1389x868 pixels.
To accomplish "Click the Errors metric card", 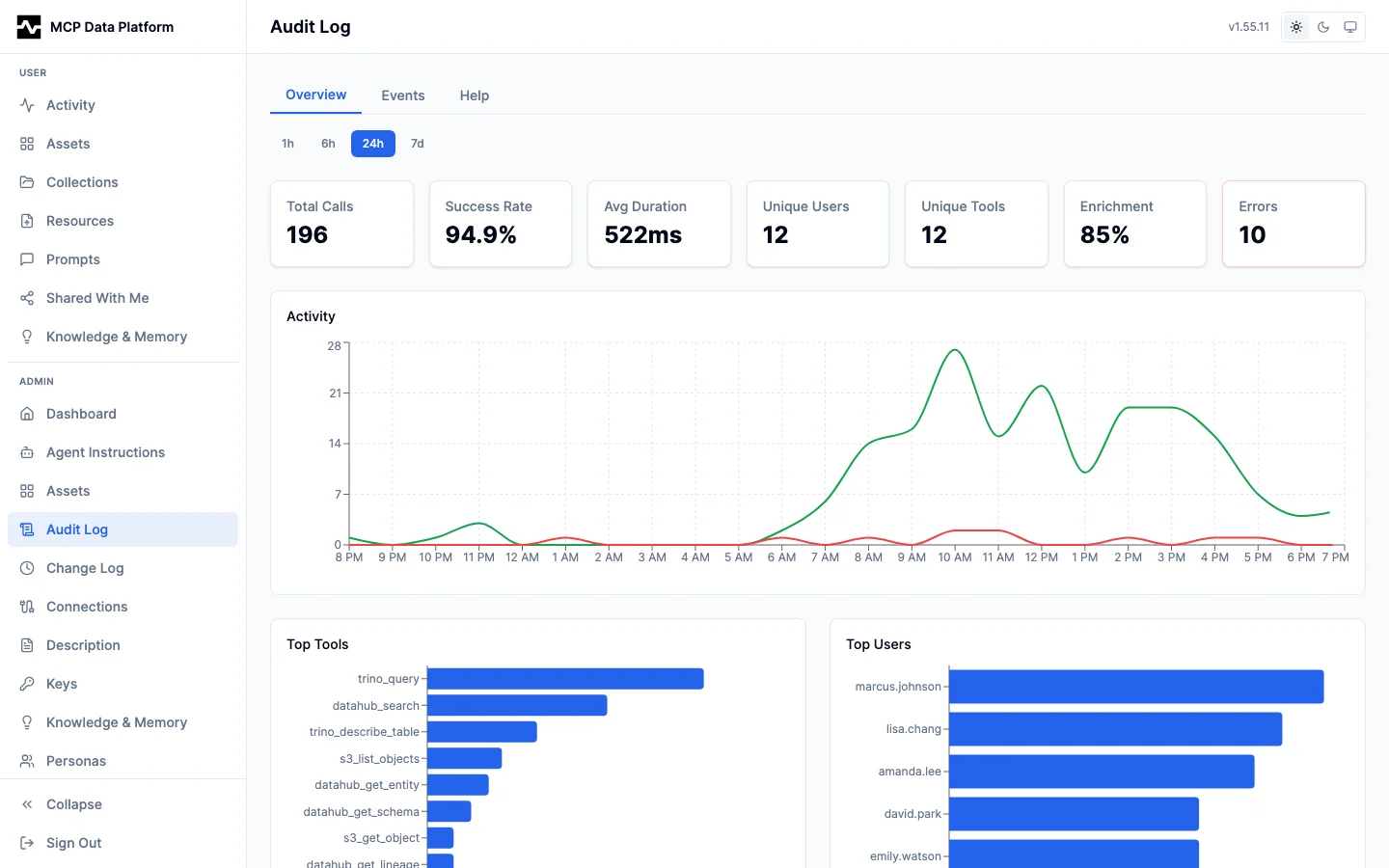I will click(1294, 224).
